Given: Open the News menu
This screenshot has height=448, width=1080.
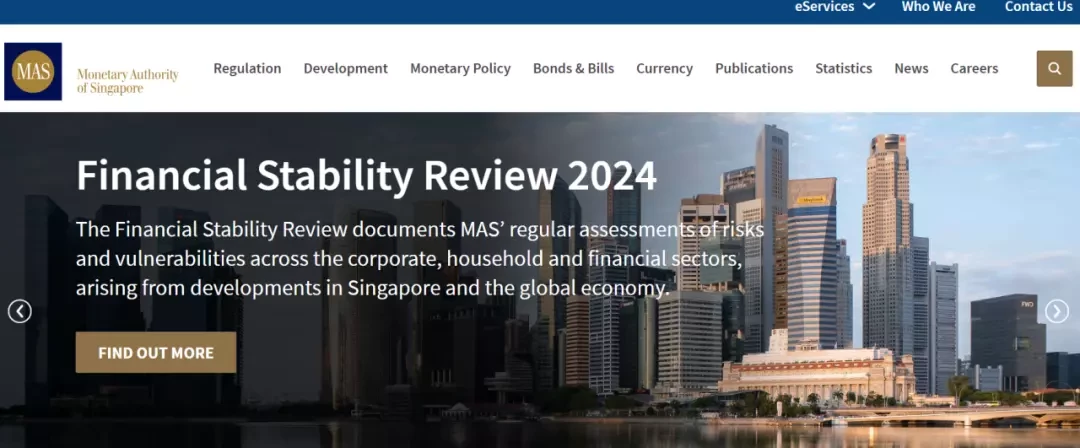Looking at the screenshot, I should point(911,68).
